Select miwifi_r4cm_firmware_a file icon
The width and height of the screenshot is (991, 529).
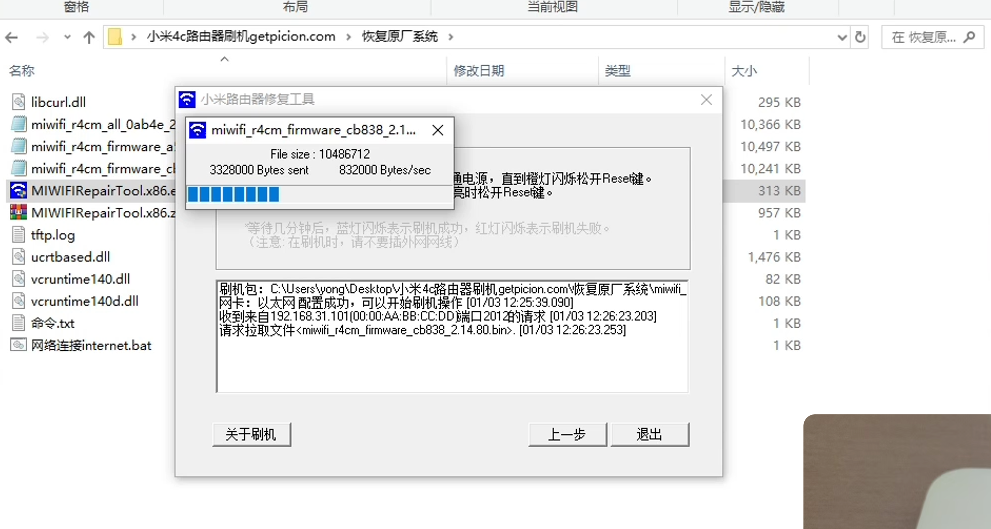click(19, 146)
